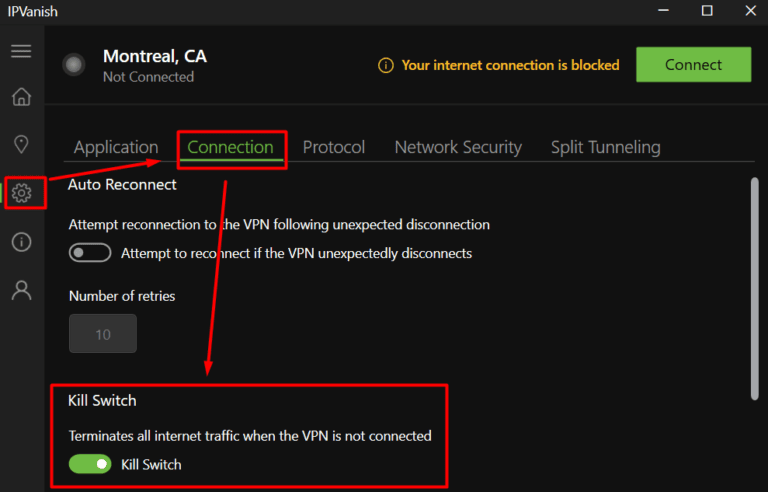Enable the Auto Reconnect toggle
Image resolution: width=768 pixels, height=492 pixels.
[90, 253]
